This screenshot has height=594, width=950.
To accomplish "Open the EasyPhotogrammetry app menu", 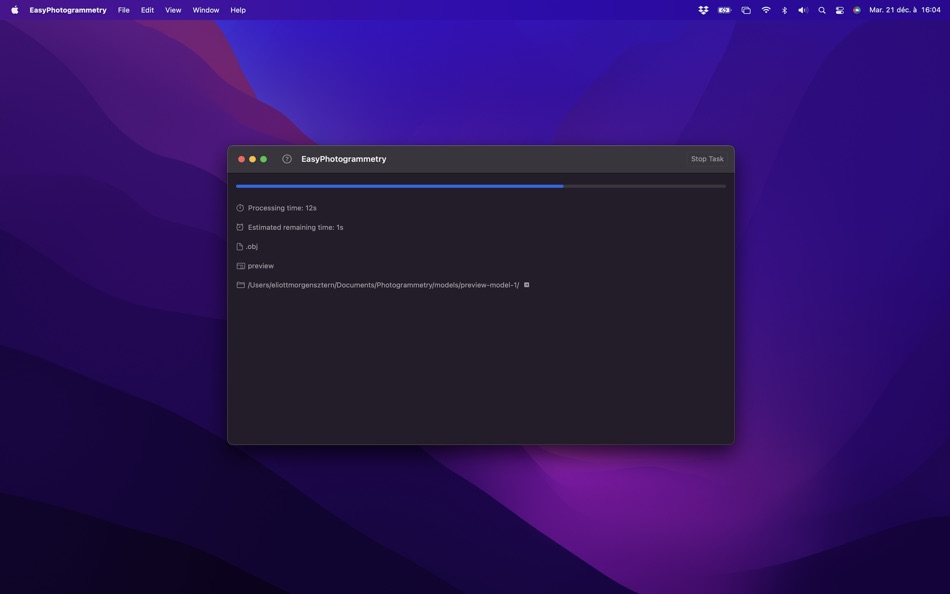I will [68, 10].
